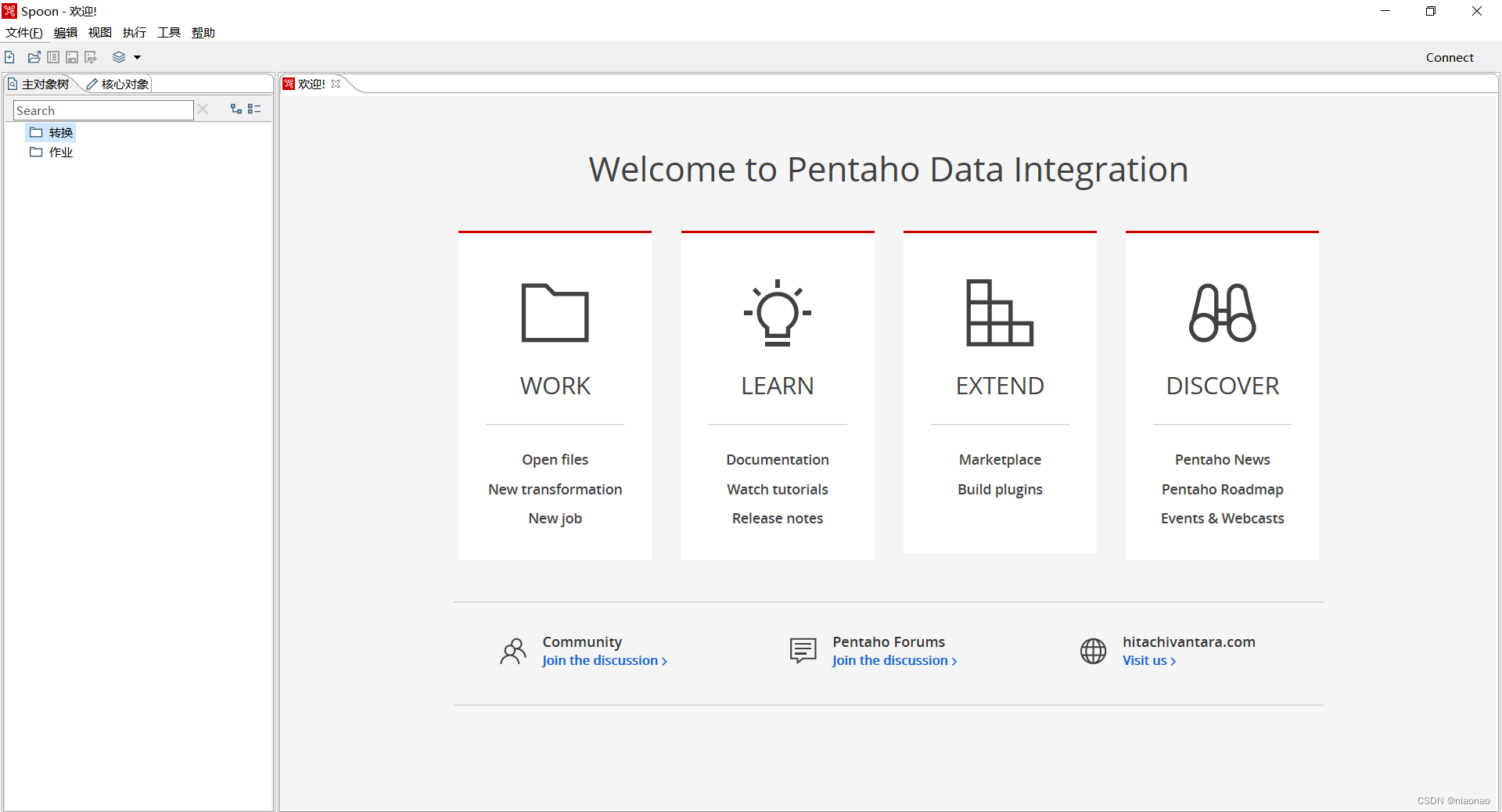Click the EXTEND heading
1502x812 pixels.
1000,386
